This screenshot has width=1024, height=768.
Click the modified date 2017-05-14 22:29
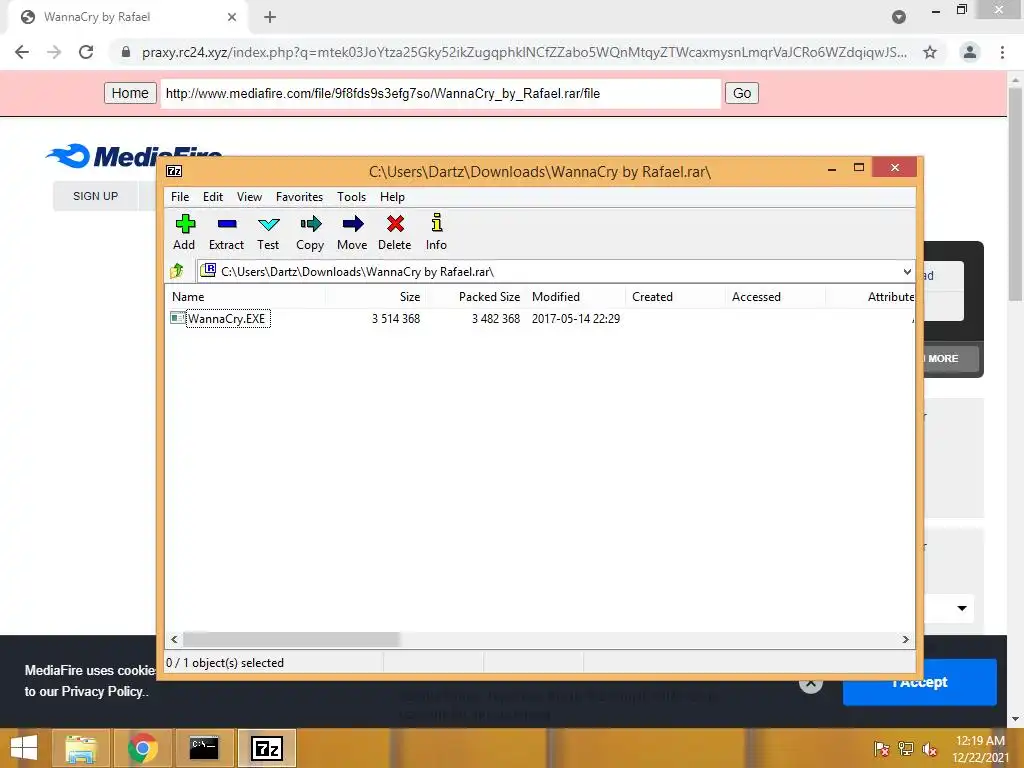(x=576, y=319)
